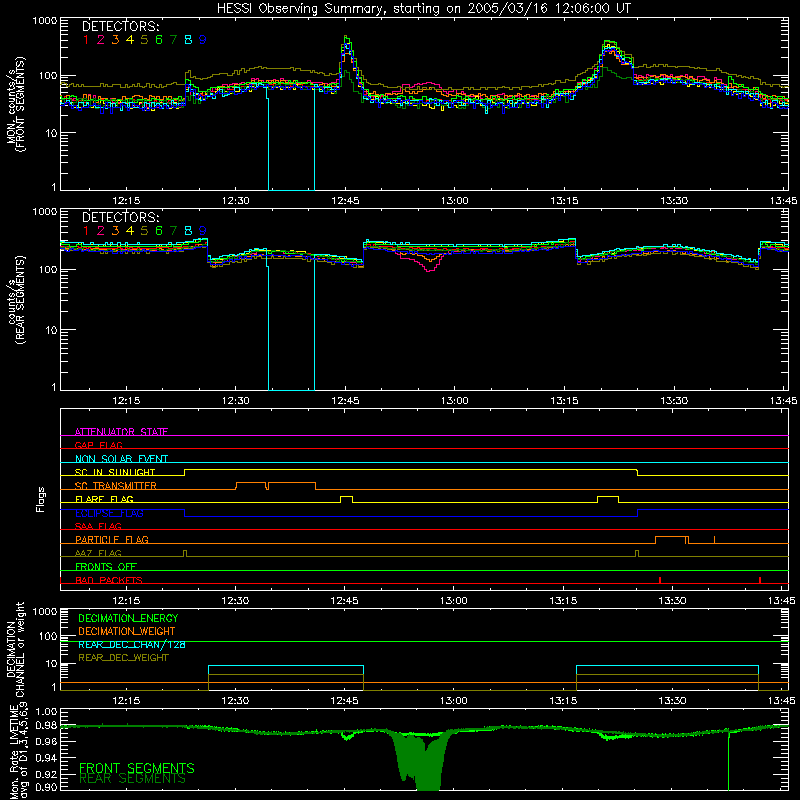Click the SC_IN_SUNLIGHT flag label
Screen dimensions: 800x800
(x=115, y=472)
